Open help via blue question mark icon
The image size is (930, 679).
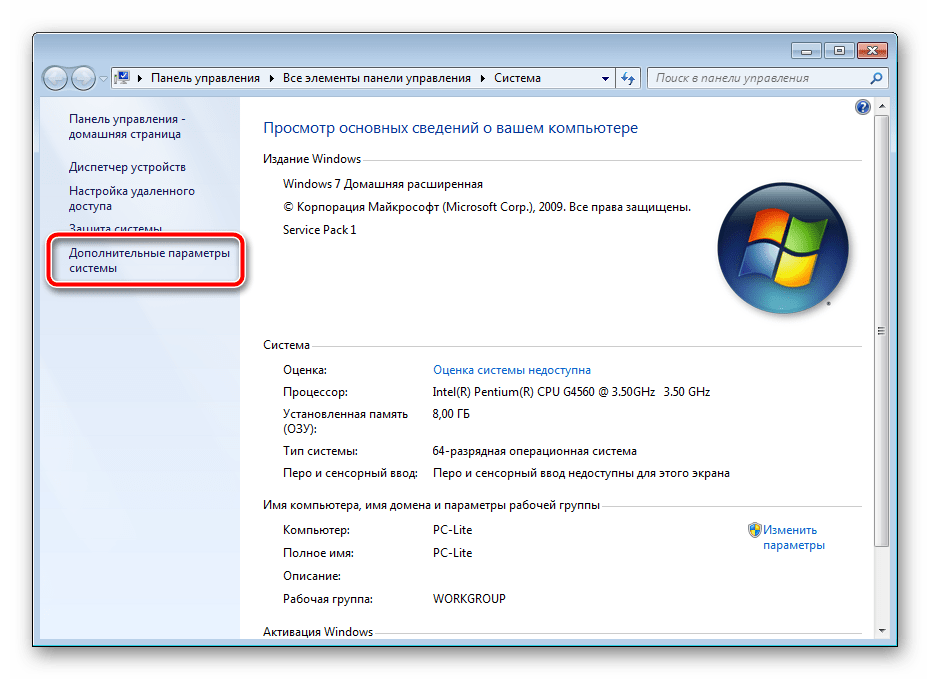tap(862, 107)
